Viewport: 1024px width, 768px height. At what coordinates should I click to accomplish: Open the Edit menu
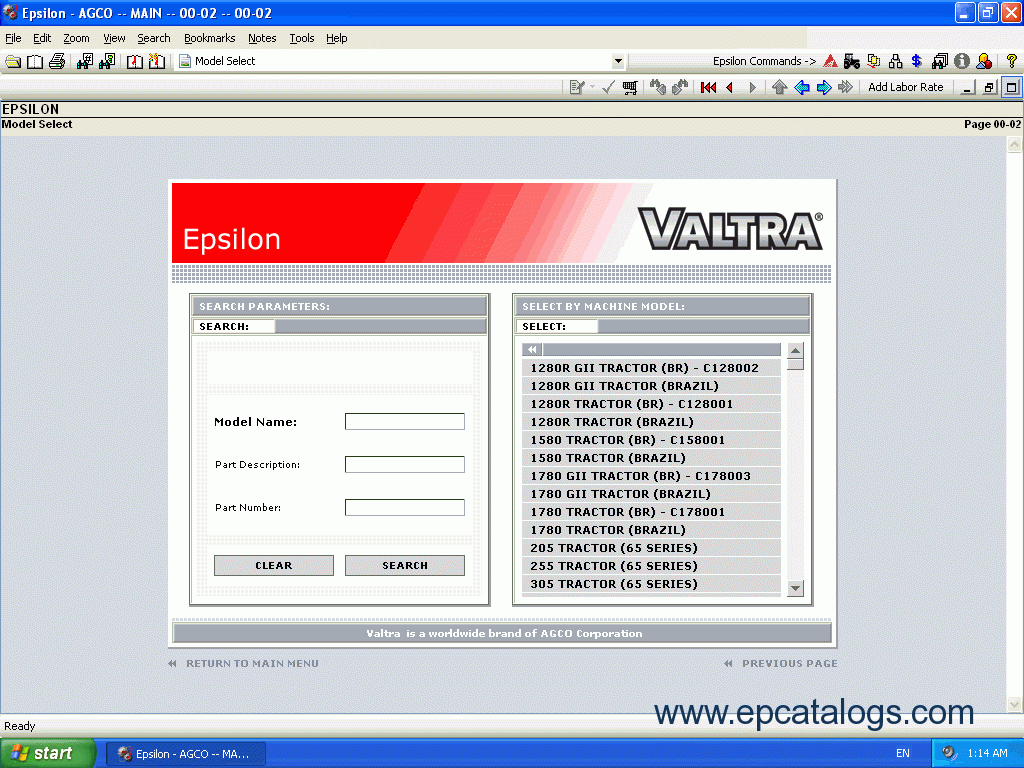click(x=42, y=38)
